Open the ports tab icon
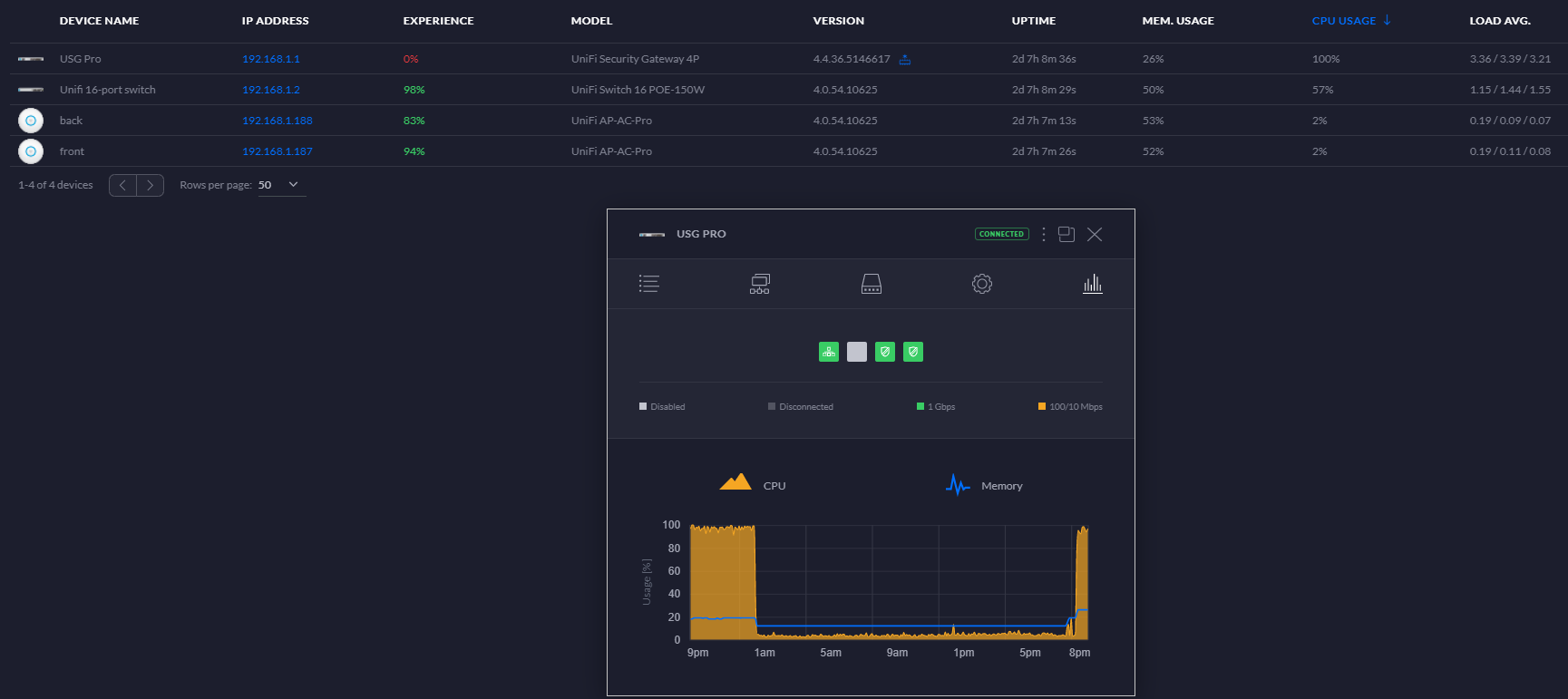This screenshot has width=1568, height=699. tap(872, 284)
